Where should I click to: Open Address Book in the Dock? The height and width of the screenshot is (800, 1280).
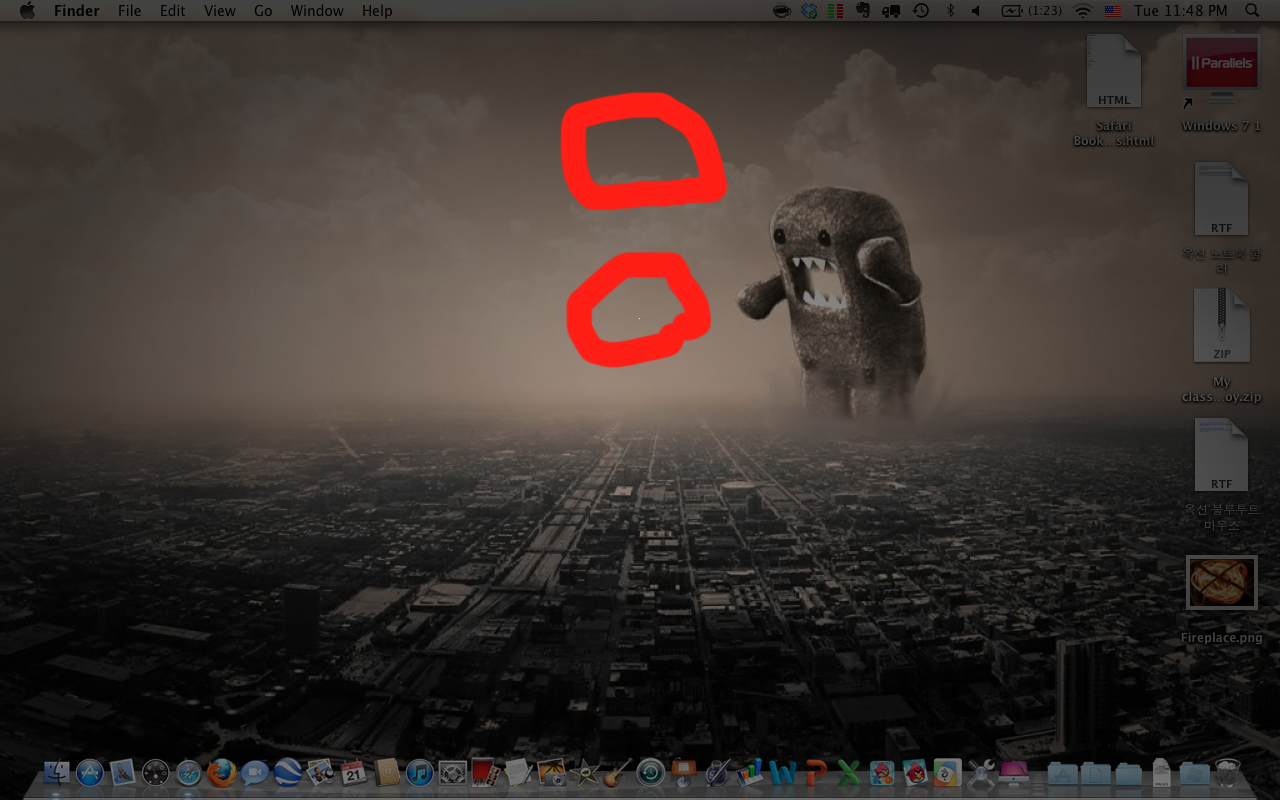coord(387,773)
